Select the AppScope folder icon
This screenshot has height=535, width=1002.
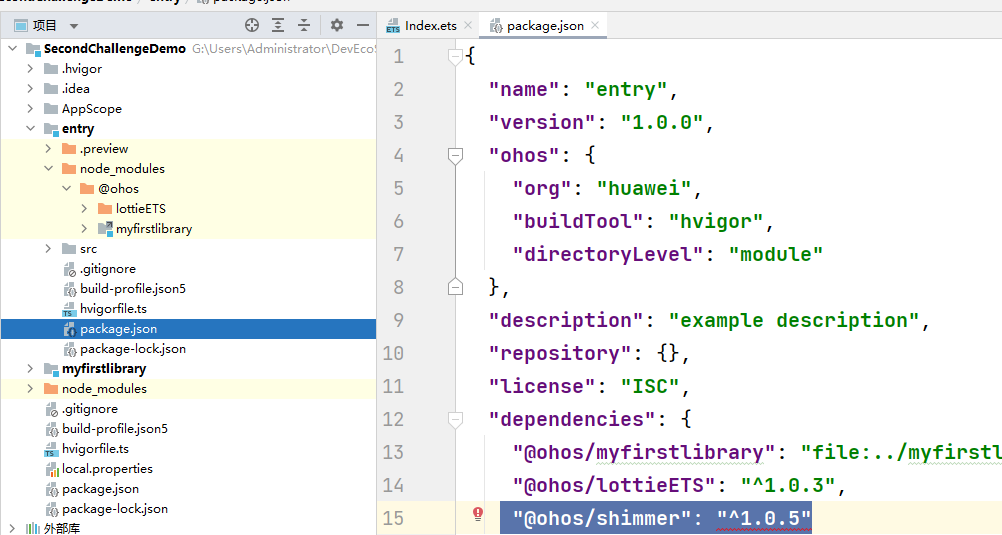pos(51,109)
